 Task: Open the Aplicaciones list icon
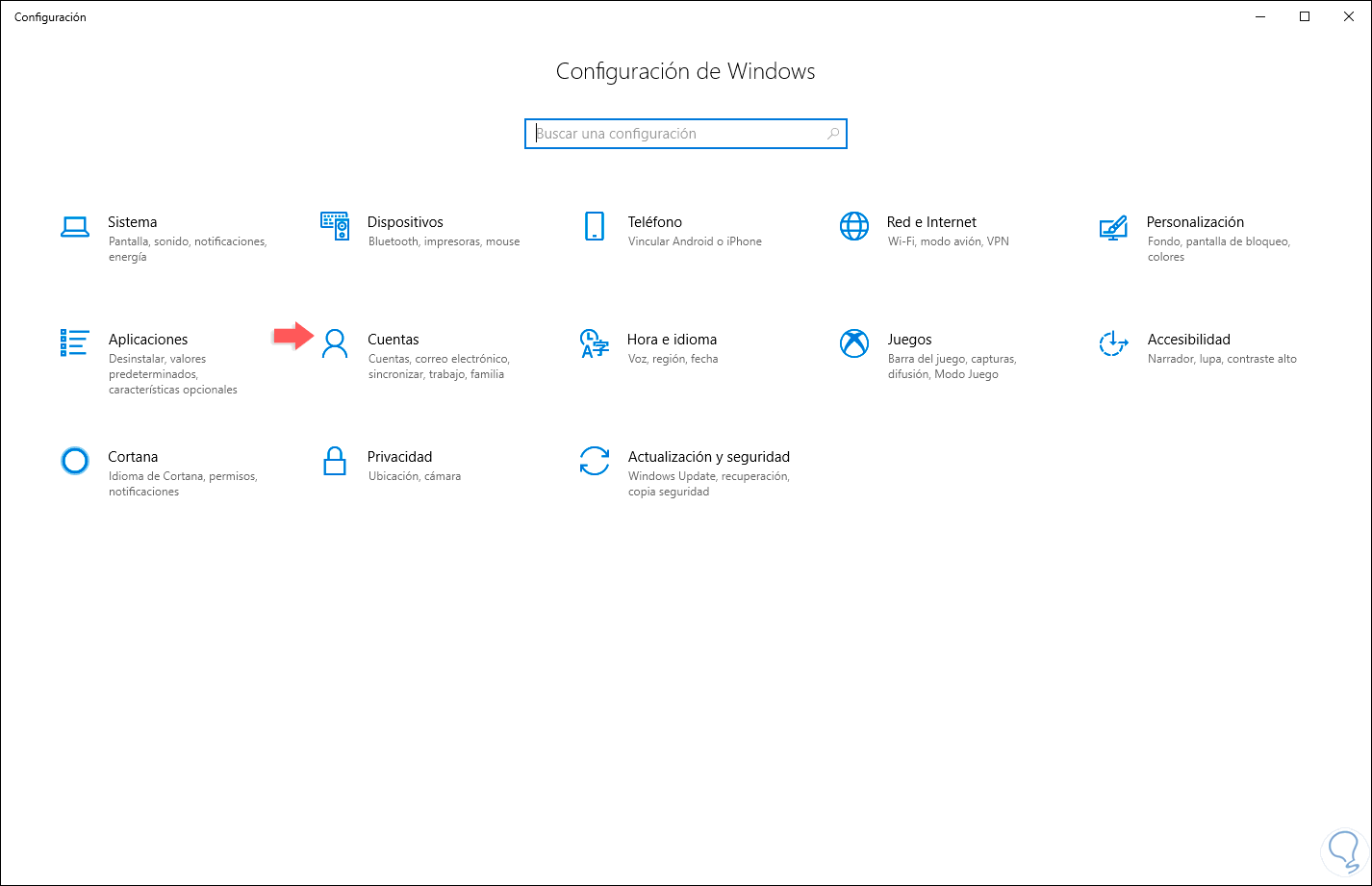[x=75, y=342]
